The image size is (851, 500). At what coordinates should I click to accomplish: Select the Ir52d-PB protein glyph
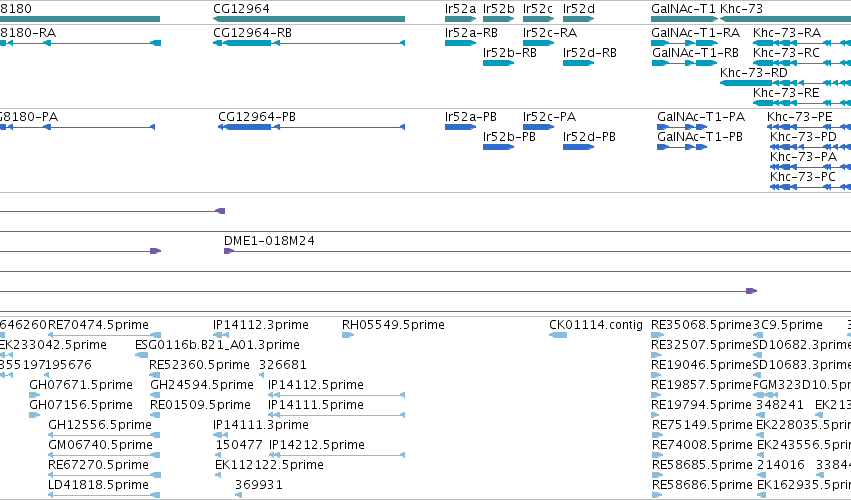[x=579, y=147]
